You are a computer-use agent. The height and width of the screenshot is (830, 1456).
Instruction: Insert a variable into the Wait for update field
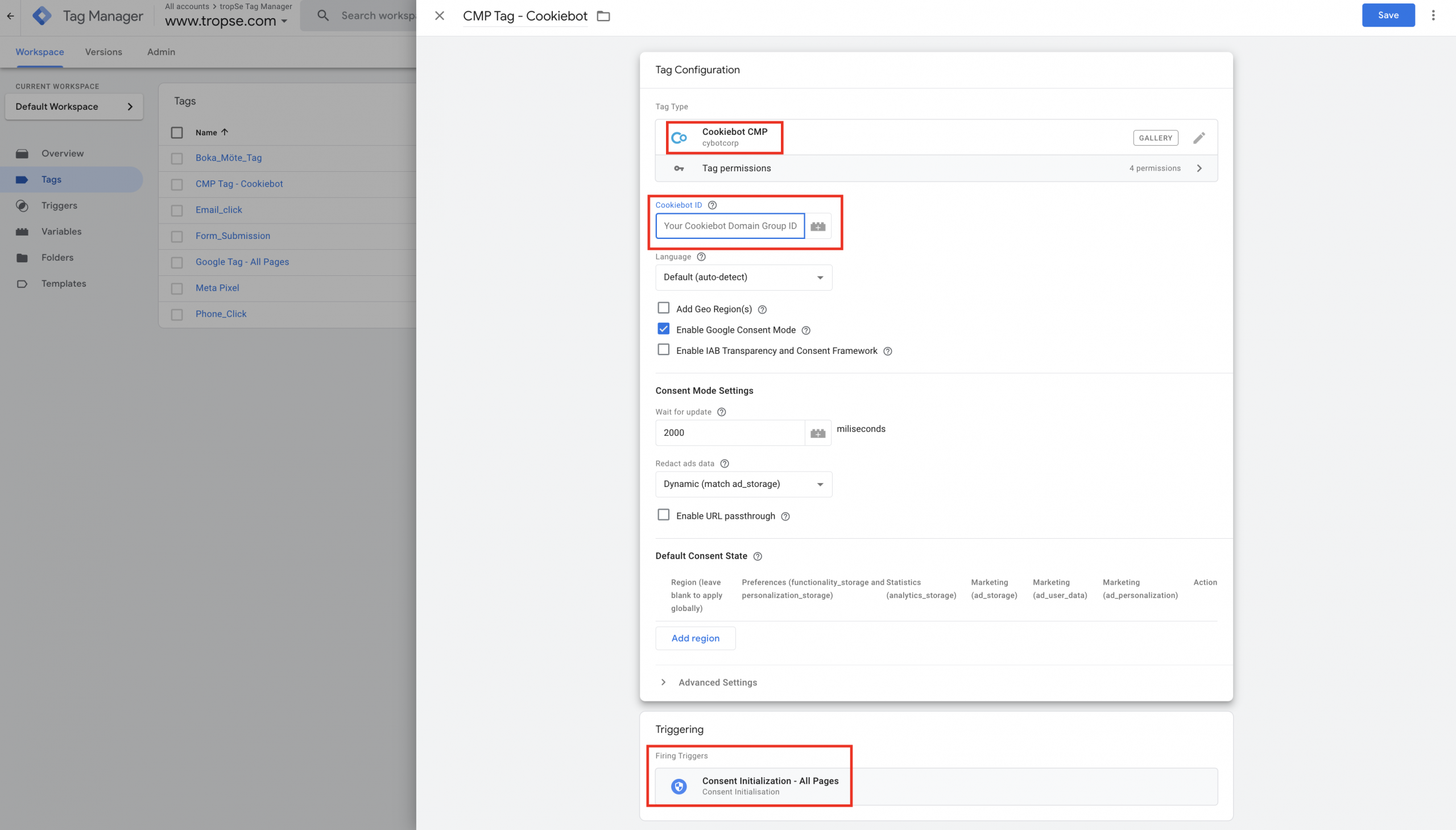[818, 433]
